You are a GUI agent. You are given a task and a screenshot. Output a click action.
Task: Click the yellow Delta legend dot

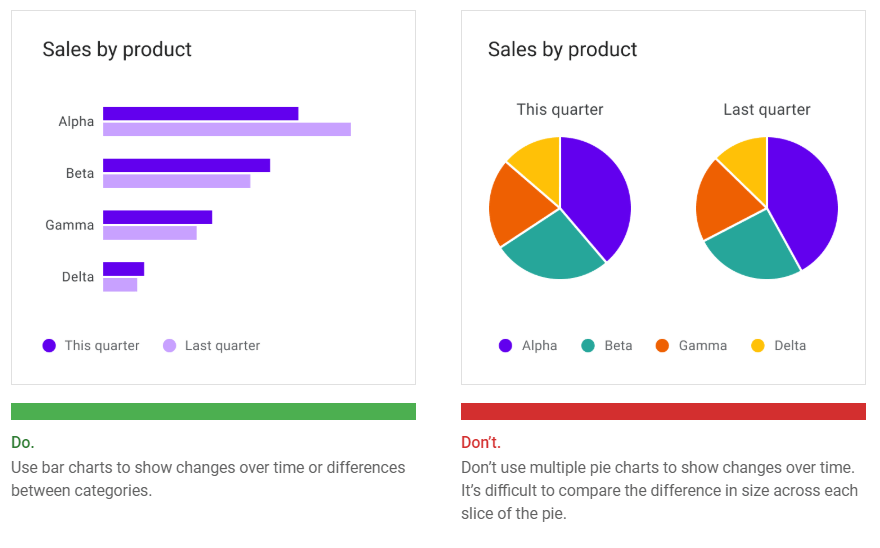click(757, 346)
